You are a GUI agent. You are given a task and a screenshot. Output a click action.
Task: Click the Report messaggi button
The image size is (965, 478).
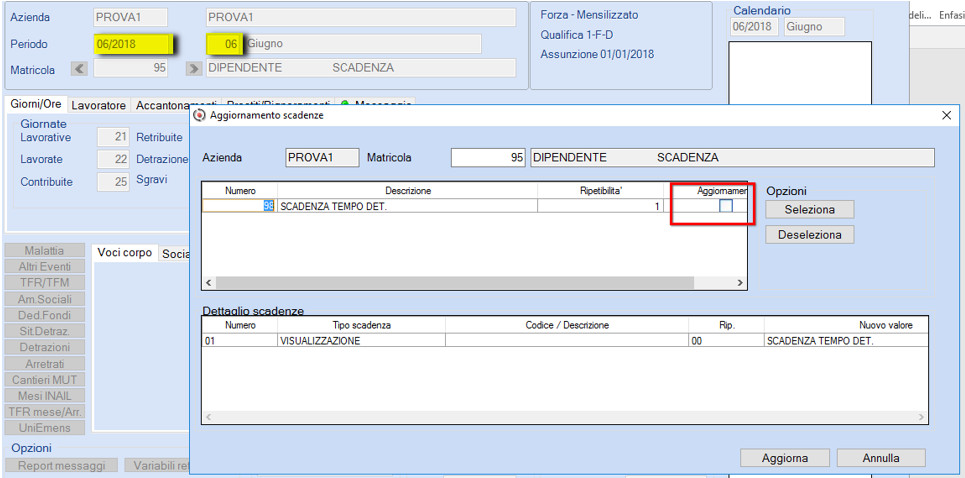coord(61,466)
